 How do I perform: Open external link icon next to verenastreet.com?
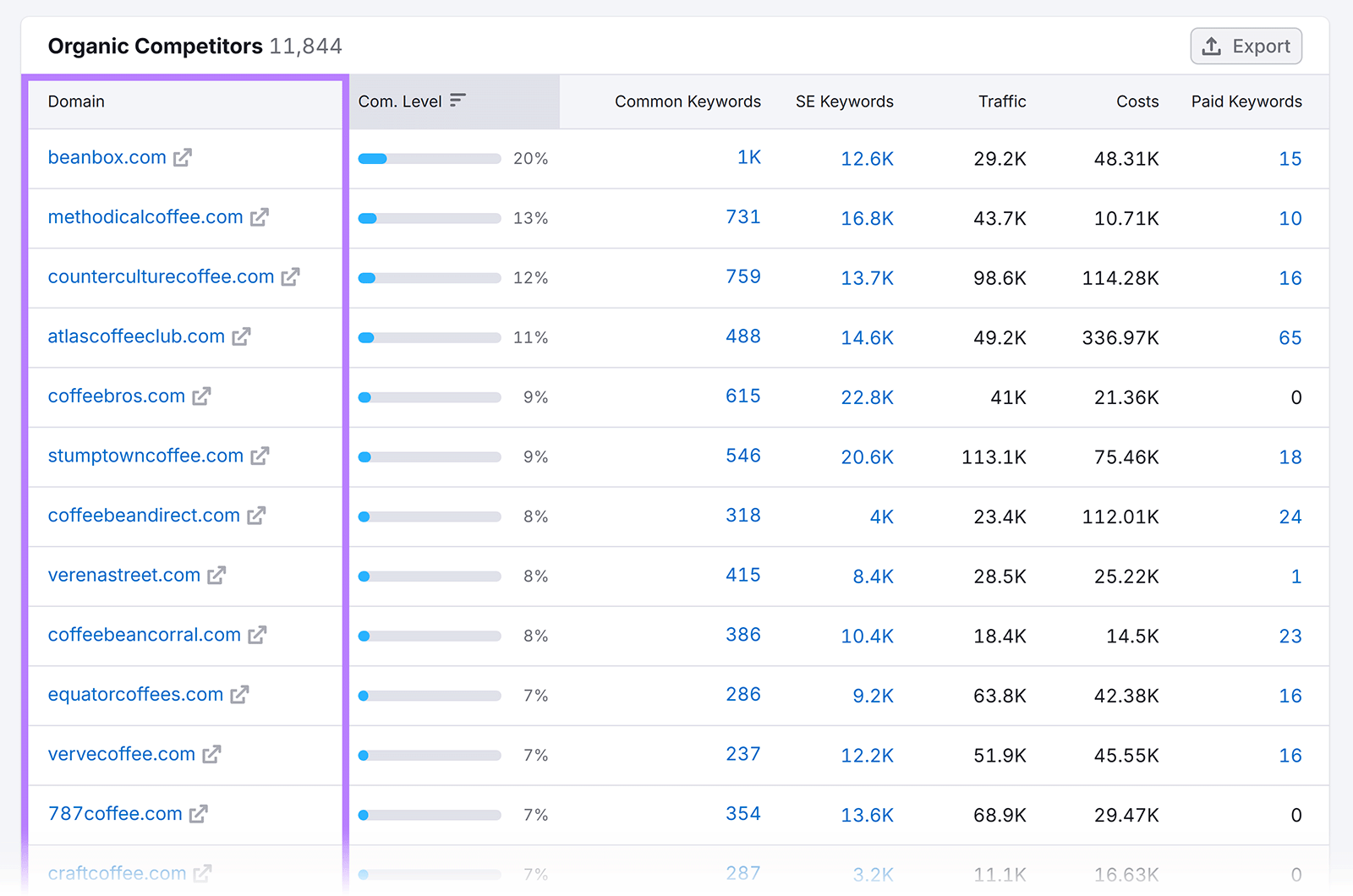(216, 576)
